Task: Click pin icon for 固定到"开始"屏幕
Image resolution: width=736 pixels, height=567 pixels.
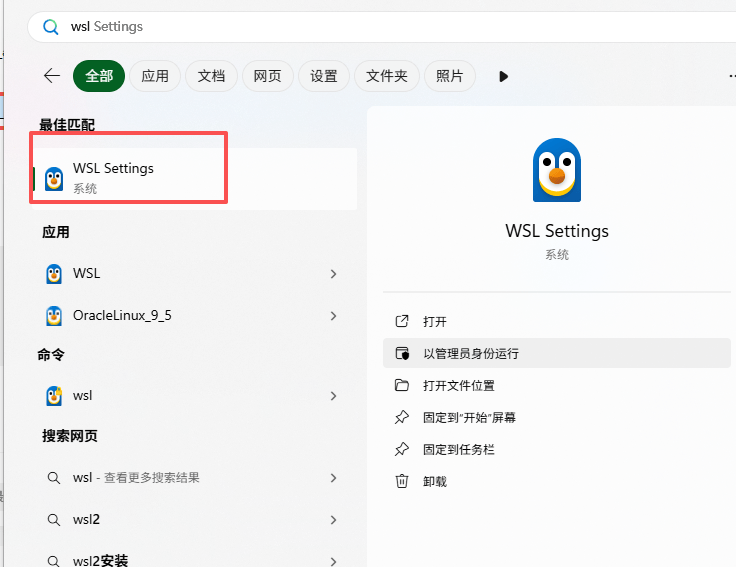Action: tap(402, 417)
